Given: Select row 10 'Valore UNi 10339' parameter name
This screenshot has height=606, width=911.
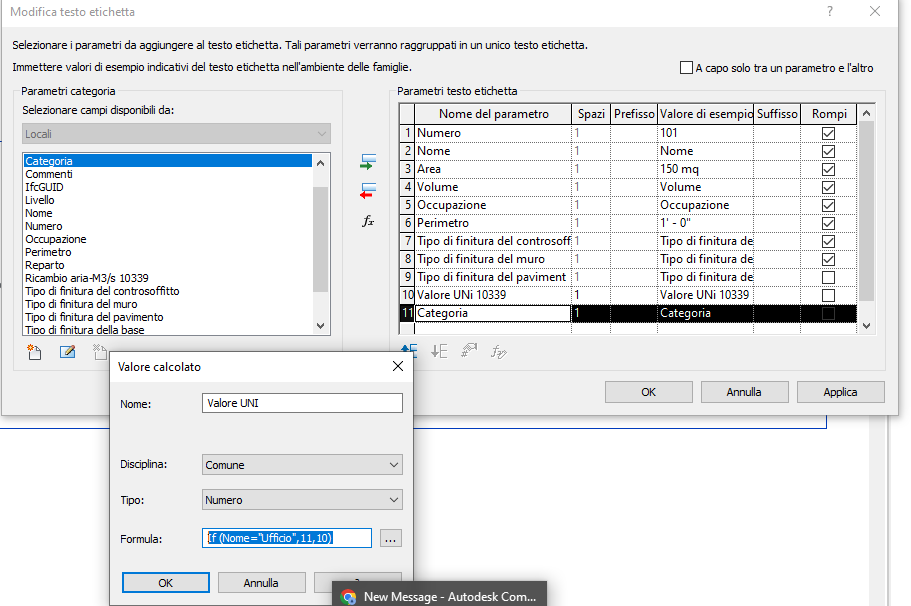Looking at the screenshot, I should coord(493,295).
